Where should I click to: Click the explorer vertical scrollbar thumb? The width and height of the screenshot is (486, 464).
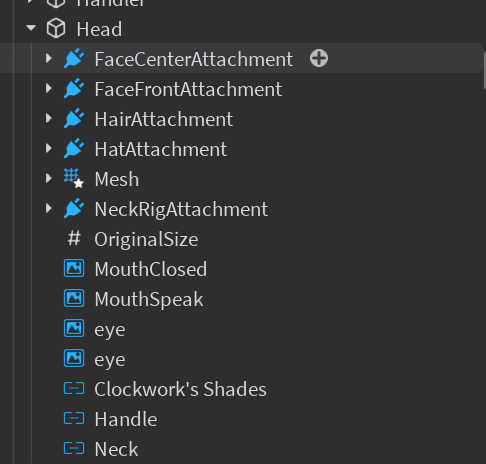click(x=485, y=70)
